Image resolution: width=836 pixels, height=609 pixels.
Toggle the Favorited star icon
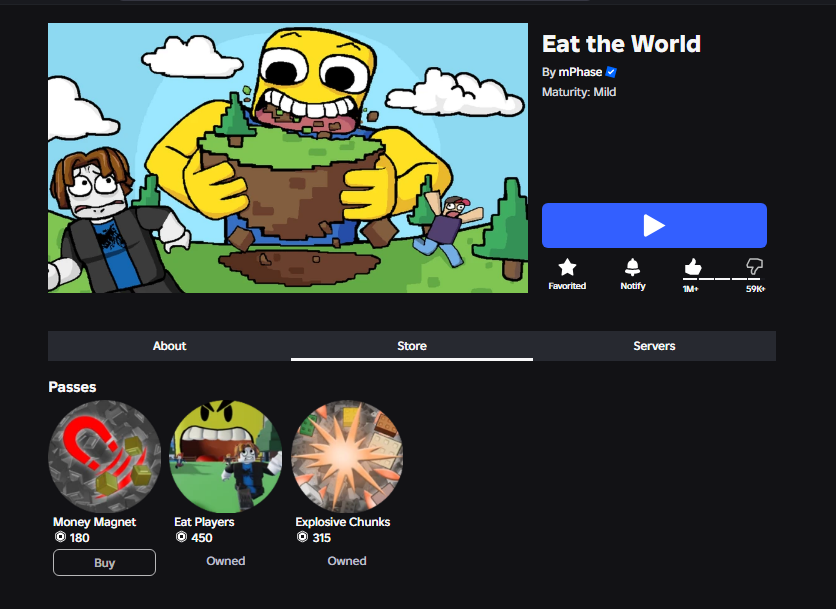[x=567, y=267]
